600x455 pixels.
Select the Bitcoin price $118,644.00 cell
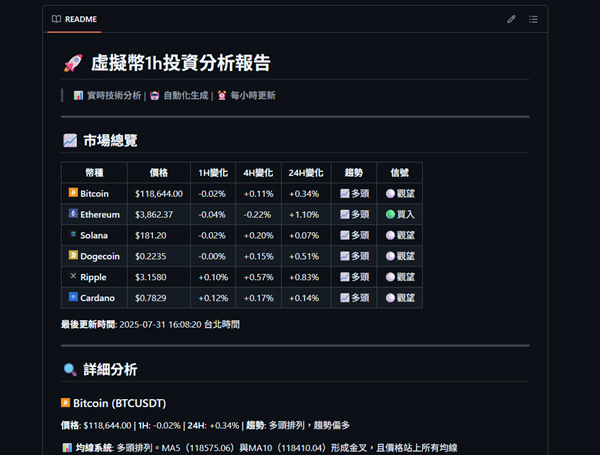tap(159, 194)
